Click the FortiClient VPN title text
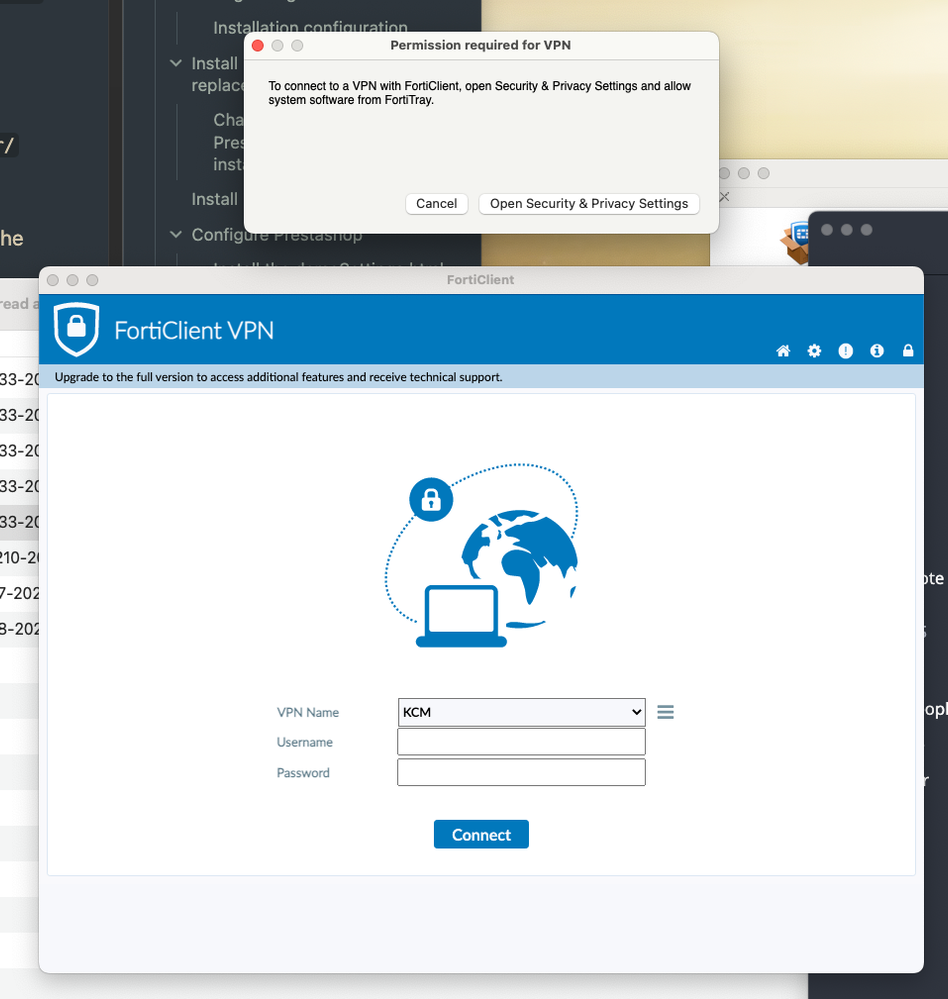The height and width of the screenshot is (999, 948). click(x=194, y=331)
